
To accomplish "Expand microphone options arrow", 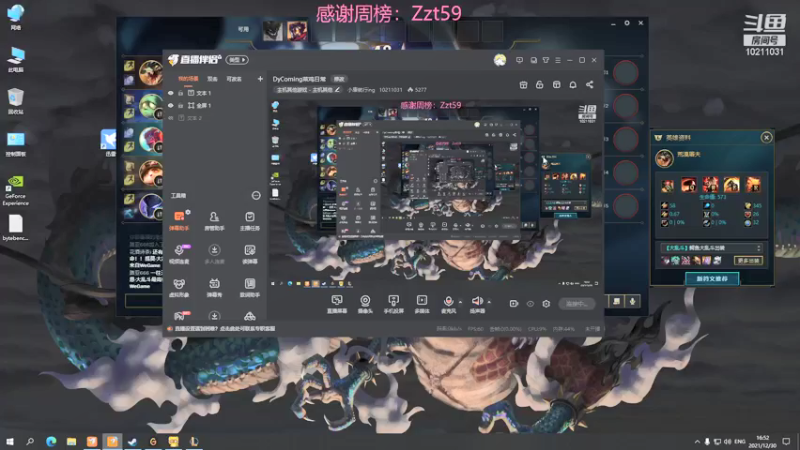I will tap(460, 302).
